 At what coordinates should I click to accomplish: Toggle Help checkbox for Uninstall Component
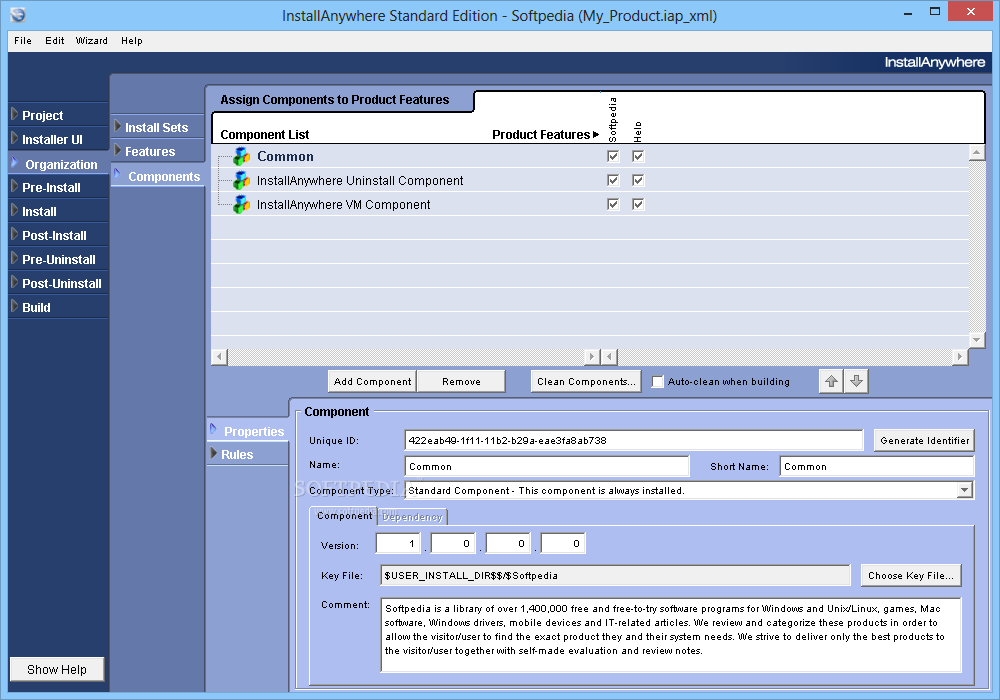click(638, 180)
